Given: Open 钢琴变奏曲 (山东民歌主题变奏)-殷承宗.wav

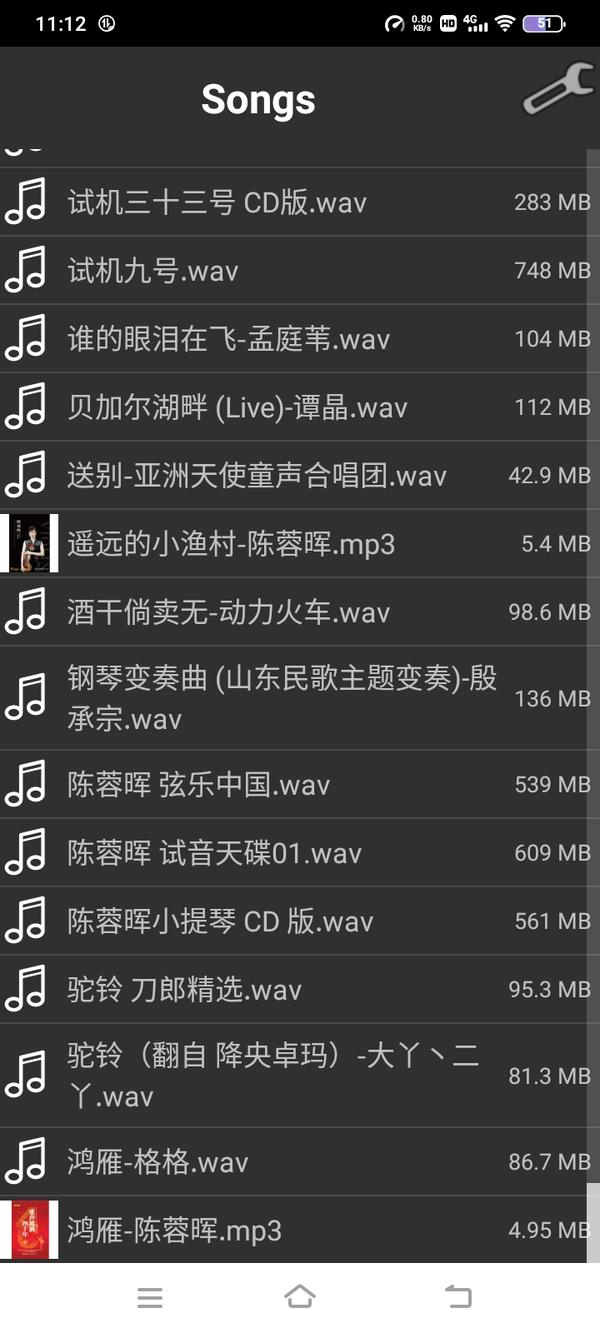Looking at the screenshot, I should tap(300, 698).
